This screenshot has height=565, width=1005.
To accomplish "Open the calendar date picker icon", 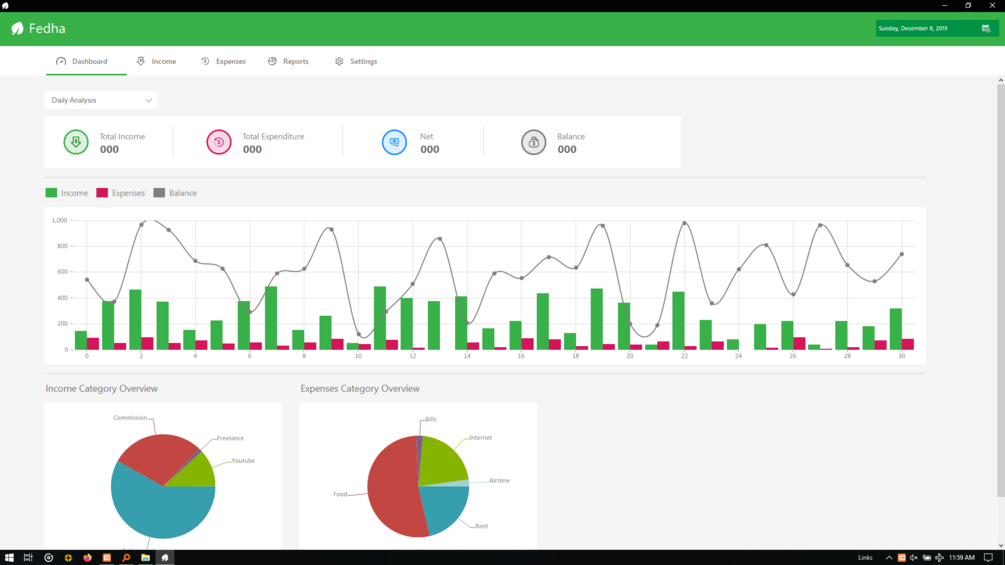I will [x=986, y=28].
